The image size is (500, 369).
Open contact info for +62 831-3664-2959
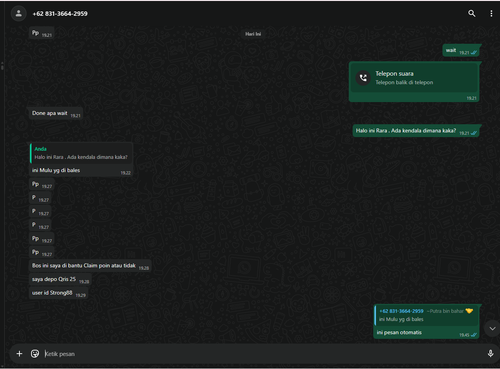coord(60,14)
